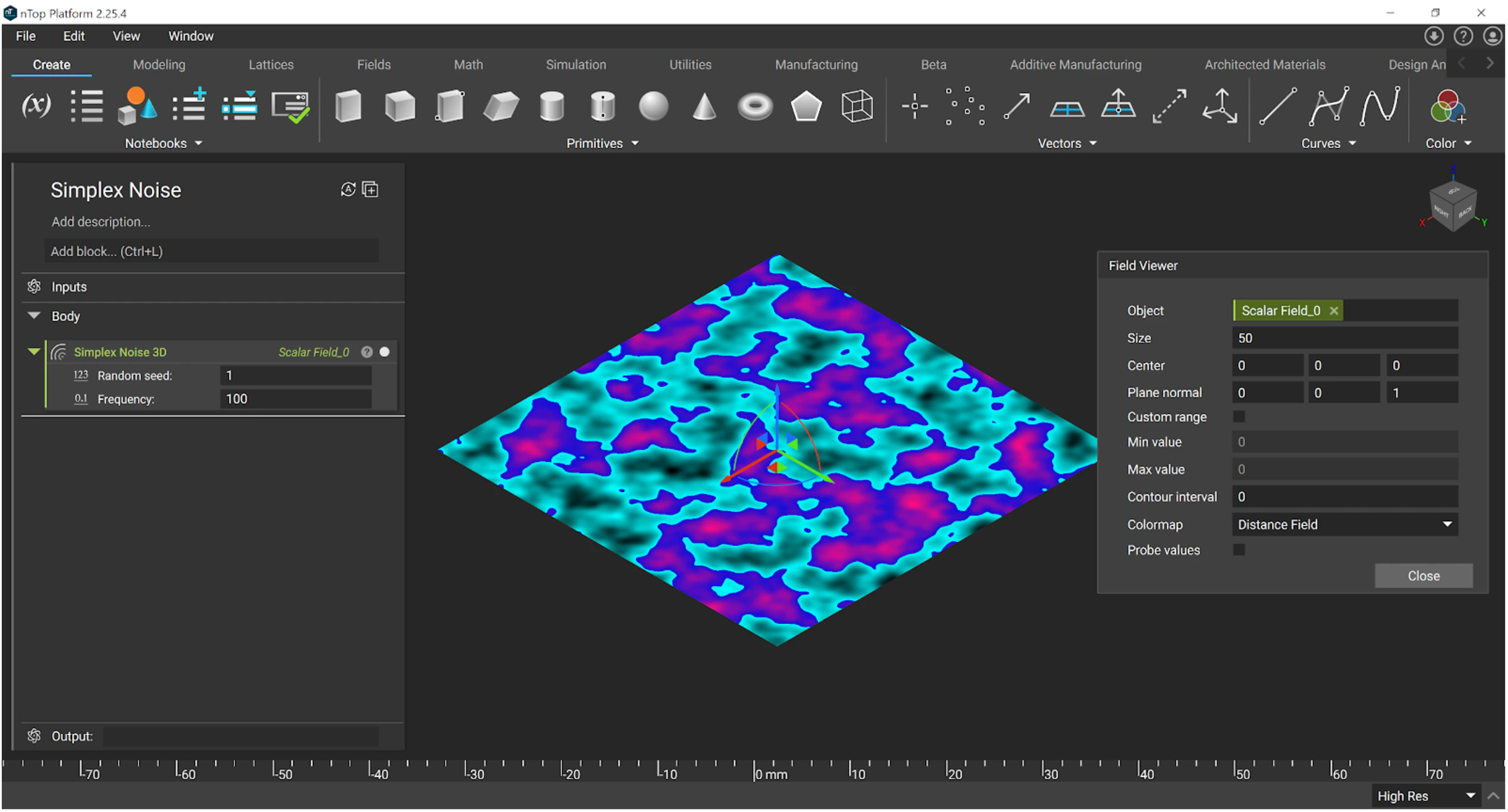This screenshot has width=1508, height=812.
Task: Open the Edit menu
Action: point(74,36)
